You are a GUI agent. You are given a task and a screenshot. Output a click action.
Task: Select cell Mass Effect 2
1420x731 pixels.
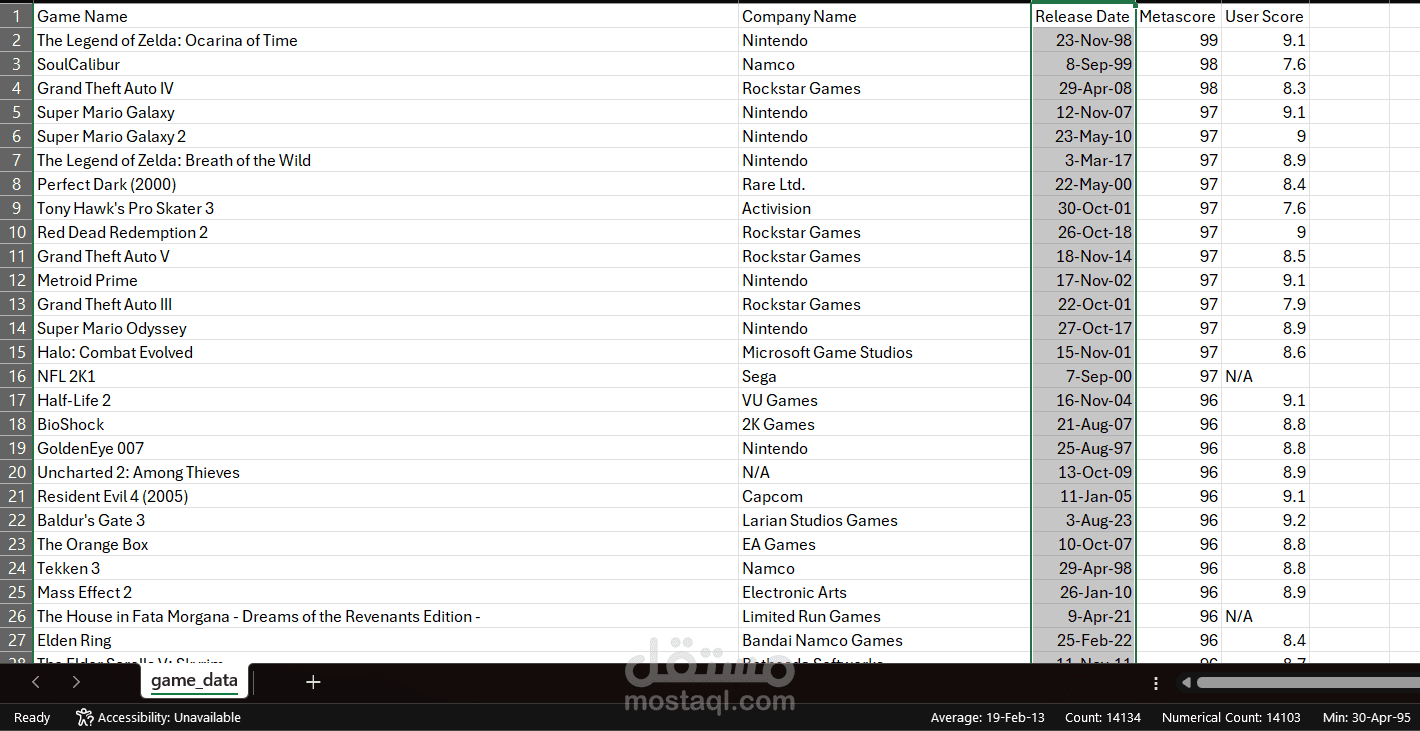point(386,592)
